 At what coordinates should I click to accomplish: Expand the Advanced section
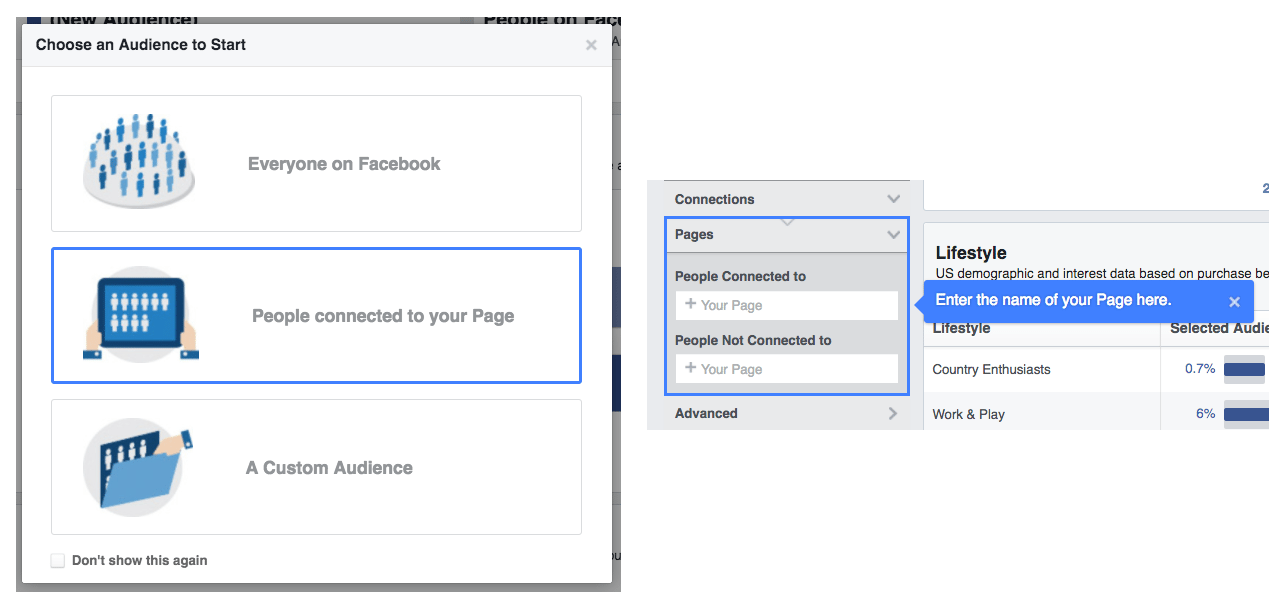click(893, 413)
